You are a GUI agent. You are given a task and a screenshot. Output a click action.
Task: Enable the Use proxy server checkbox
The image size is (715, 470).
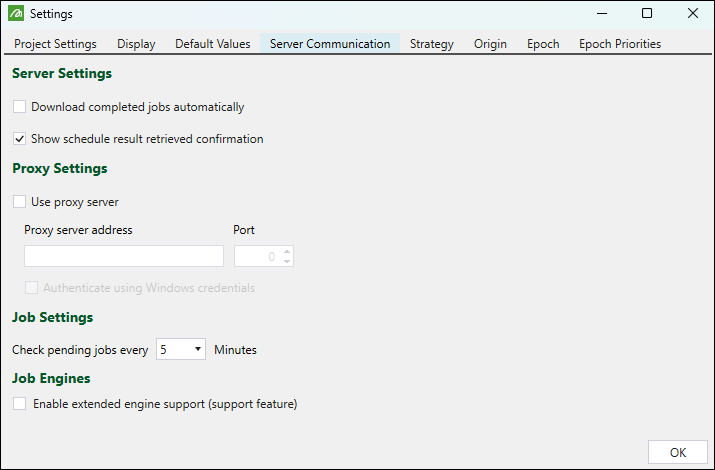coord(20,202)
